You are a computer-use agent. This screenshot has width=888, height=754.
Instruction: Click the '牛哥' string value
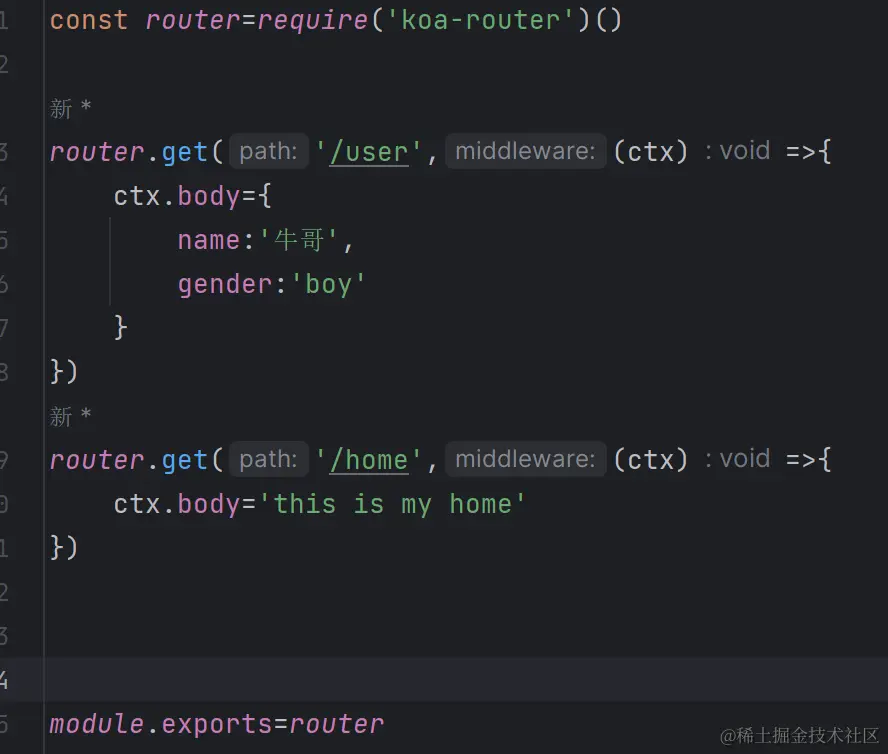pyautogui.click(x=299, y=240)
